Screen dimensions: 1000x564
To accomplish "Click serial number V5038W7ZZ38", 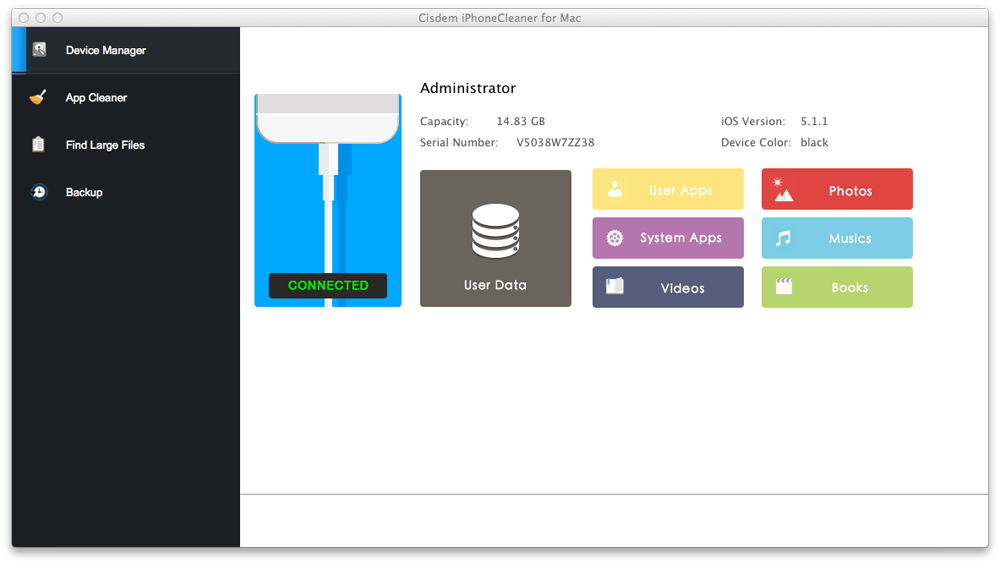I will tap(555, 142).
